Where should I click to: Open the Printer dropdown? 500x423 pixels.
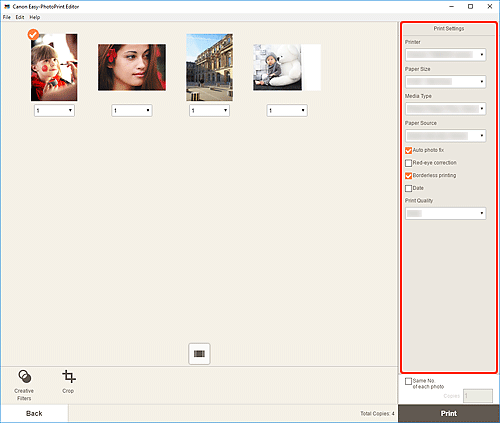pyautogui.click(x=446, y=54)
